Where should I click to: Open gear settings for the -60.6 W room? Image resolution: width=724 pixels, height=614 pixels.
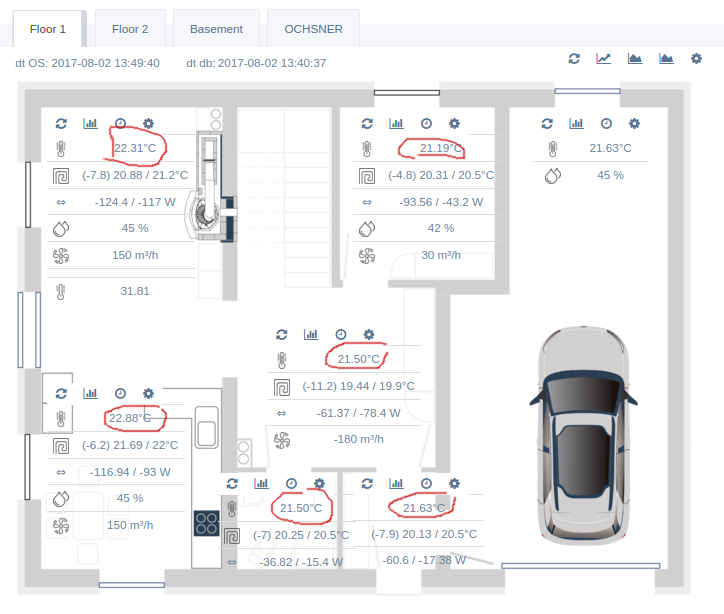click(454, 484)
